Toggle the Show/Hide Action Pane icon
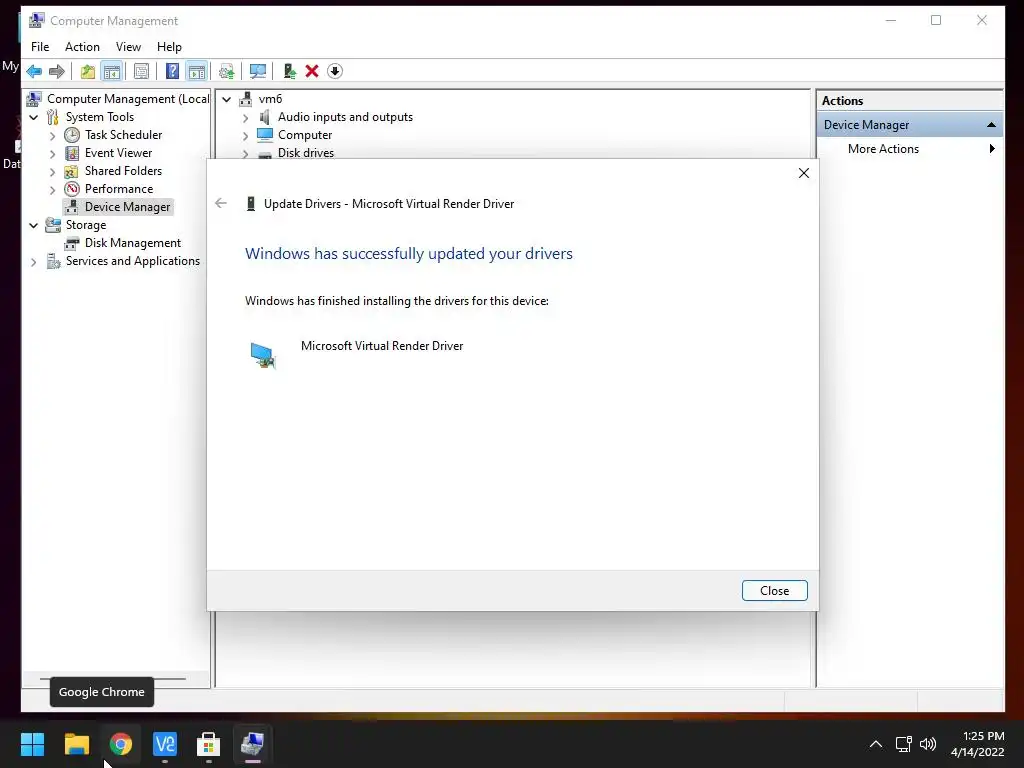Viewport: 1024px width, 768px height. tap(197, 71)
